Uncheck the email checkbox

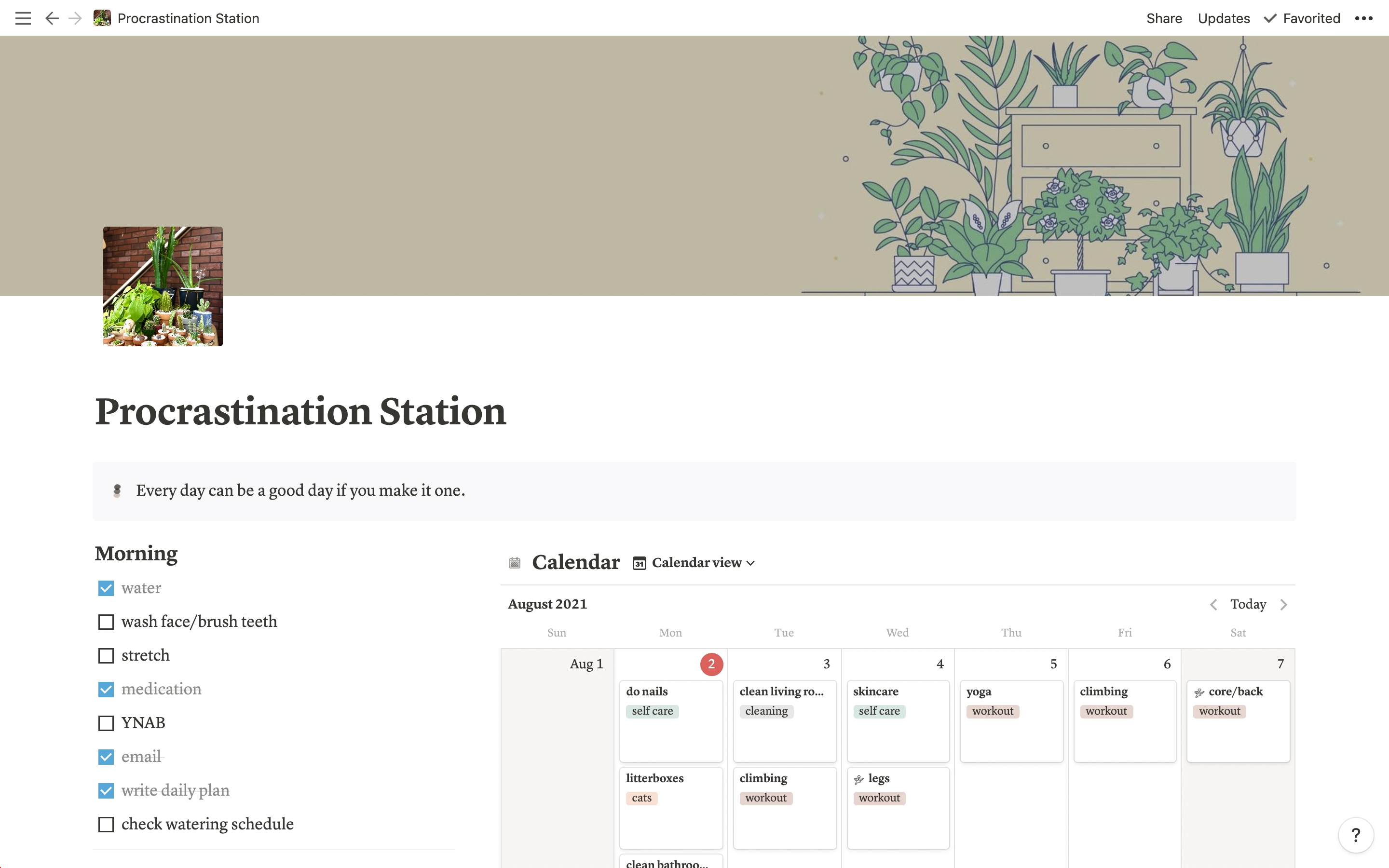[106, 757]
